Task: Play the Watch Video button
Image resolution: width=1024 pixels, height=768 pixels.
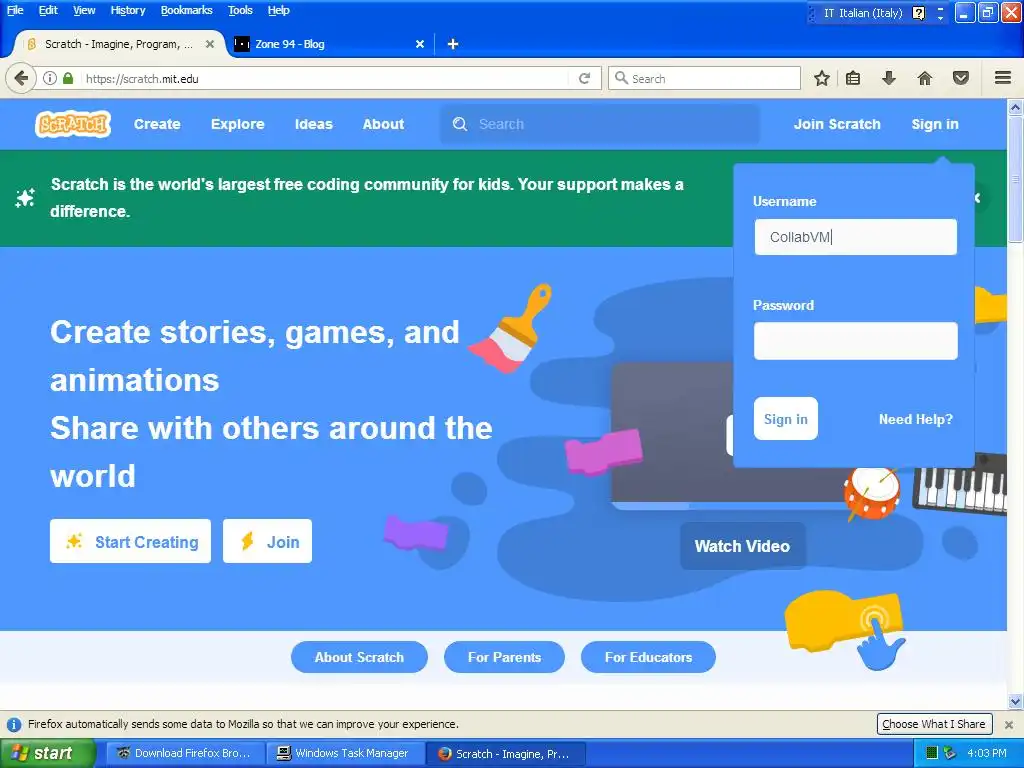Action: tap(743, 546)
